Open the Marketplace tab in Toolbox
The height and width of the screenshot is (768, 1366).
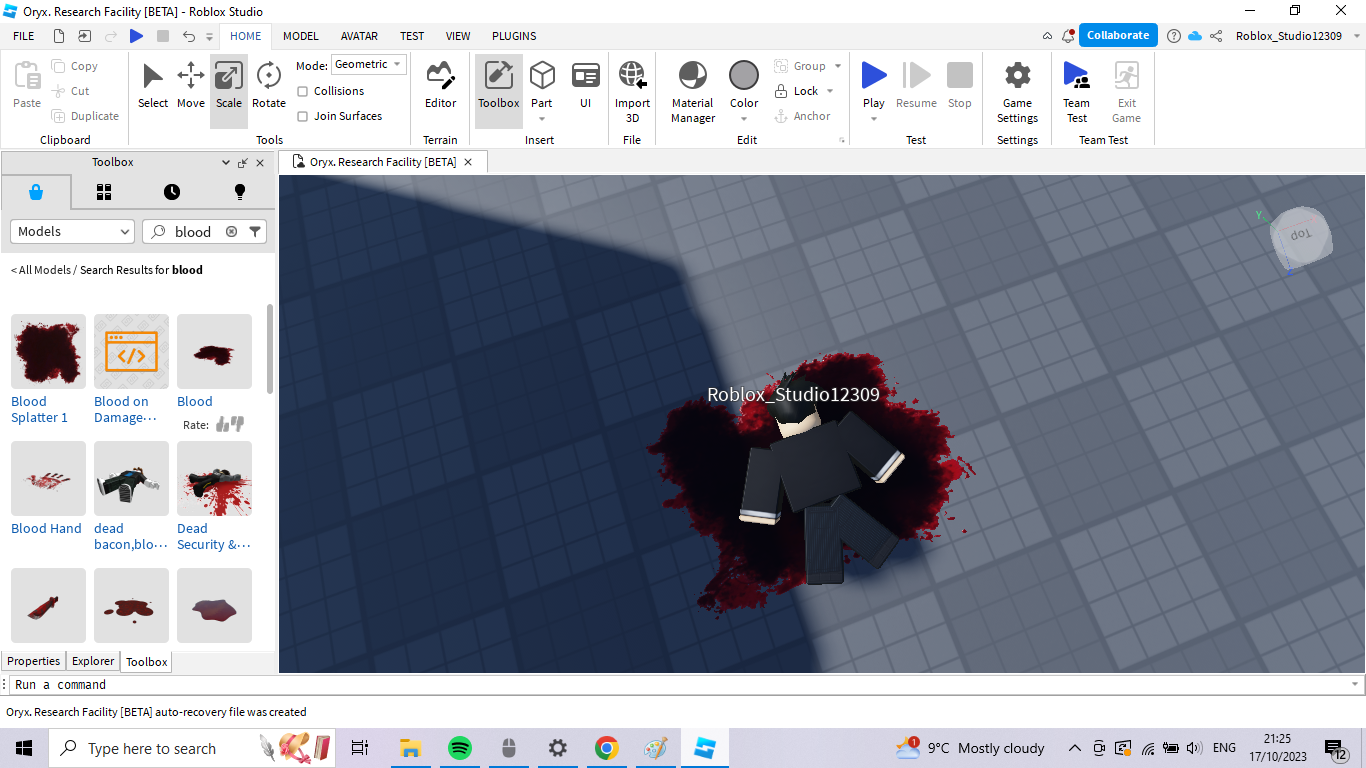coord(36,192)
